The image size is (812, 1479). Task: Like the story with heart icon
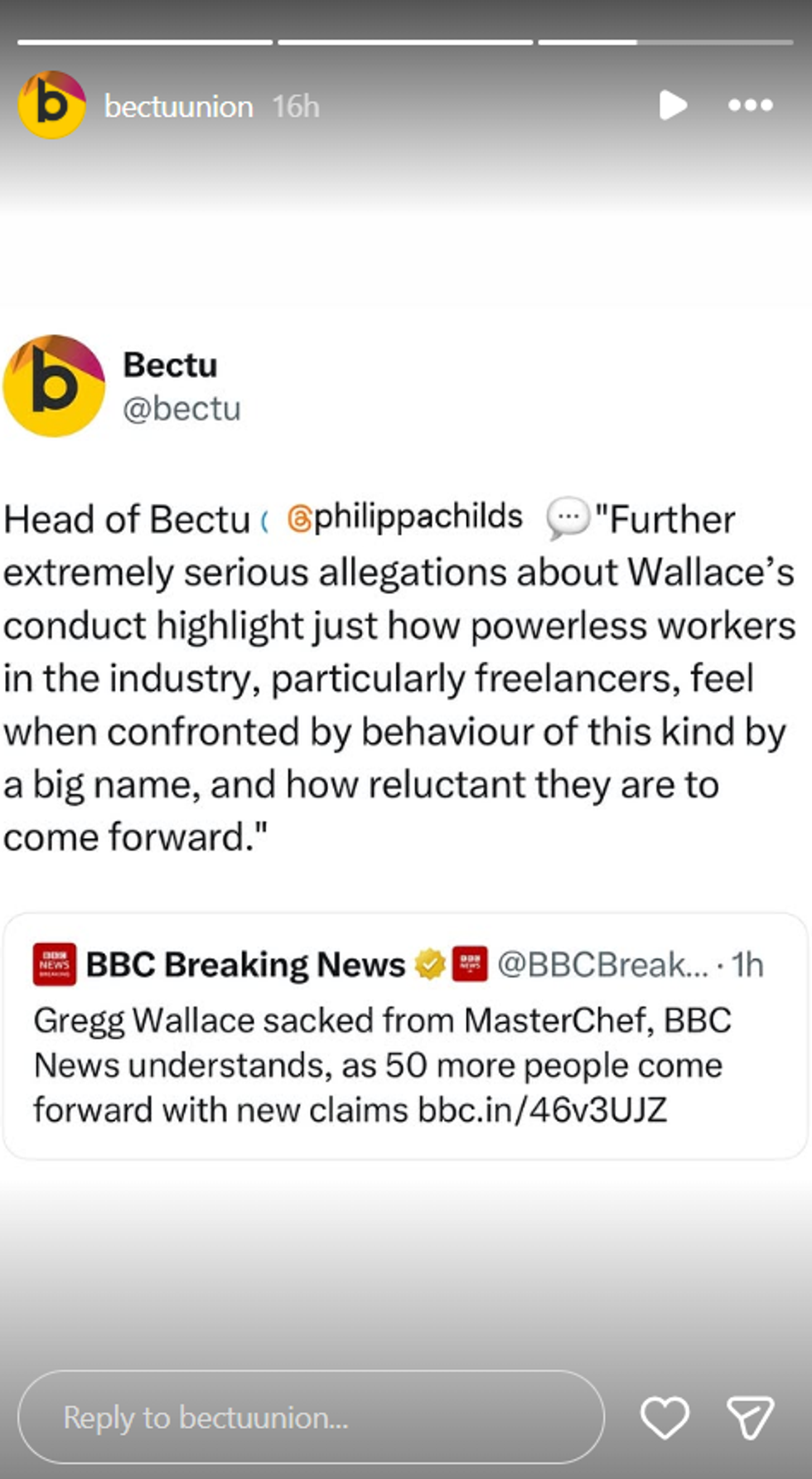pyautogui.click(x=665, y=1417)
